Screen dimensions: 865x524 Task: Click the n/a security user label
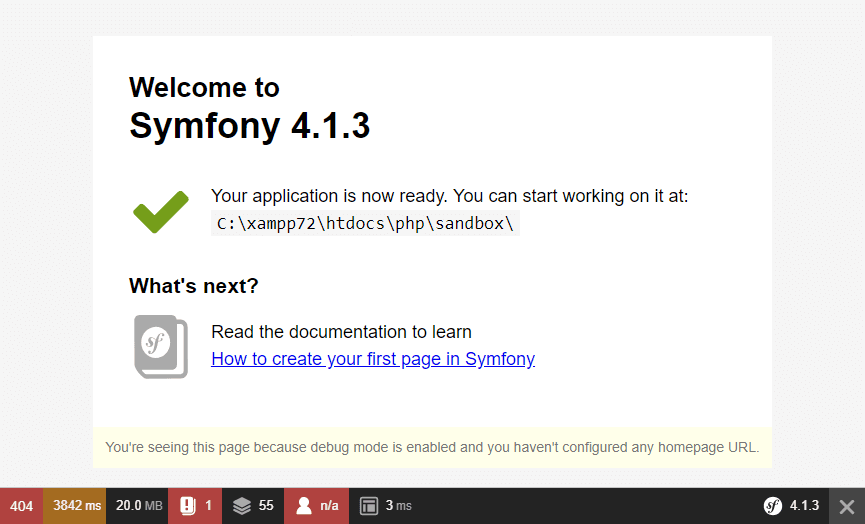point(329,506)
